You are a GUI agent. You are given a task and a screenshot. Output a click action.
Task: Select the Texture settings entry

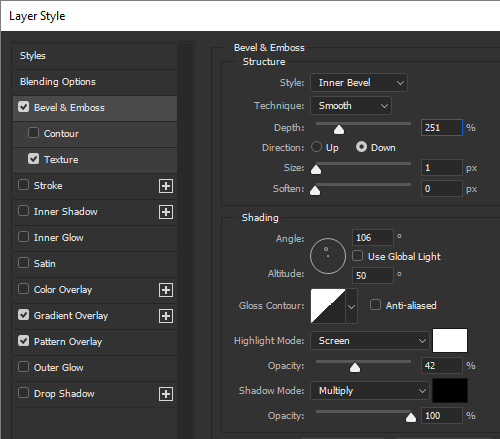[x=95, y=160]
